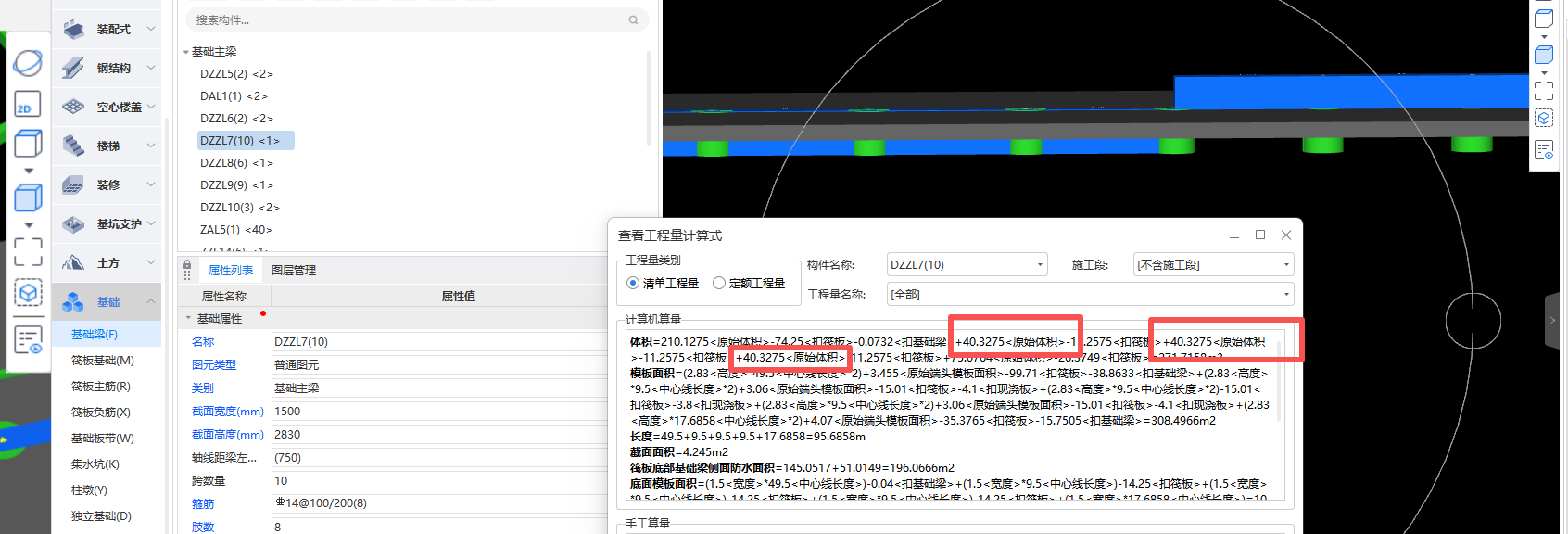
Task: Select 集水坑(K) component type
Action: (x=95, y=464)
